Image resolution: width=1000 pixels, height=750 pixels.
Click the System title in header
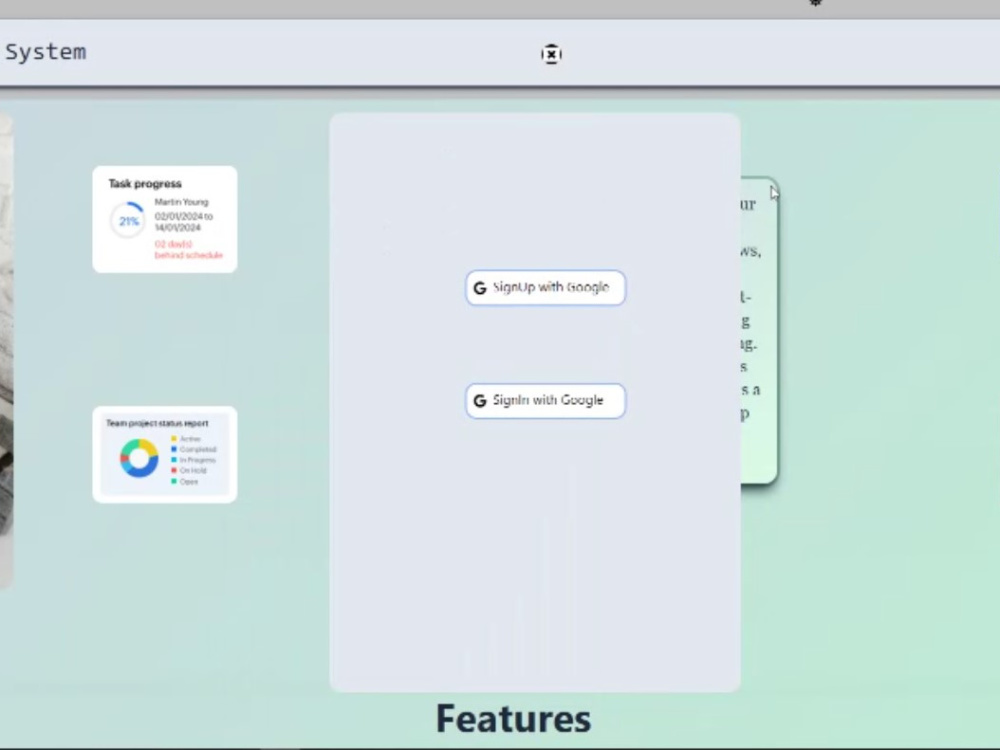click(x=45, y=52)
